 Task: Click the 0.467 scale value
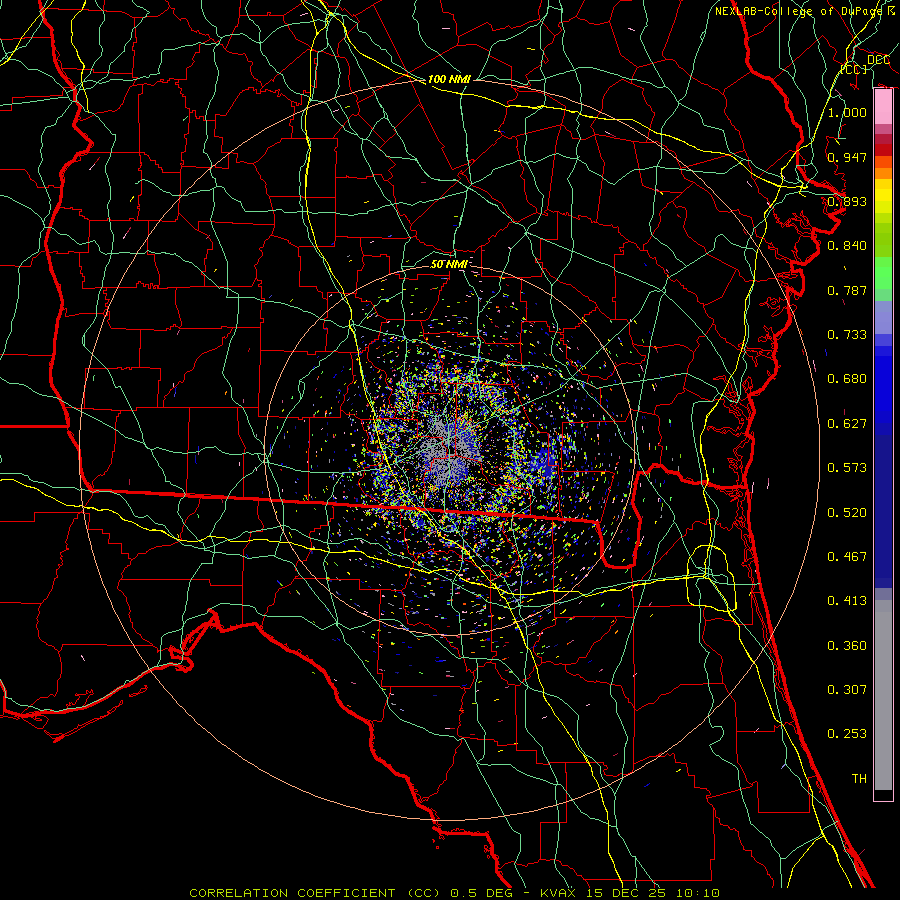[x=847, y=557]
